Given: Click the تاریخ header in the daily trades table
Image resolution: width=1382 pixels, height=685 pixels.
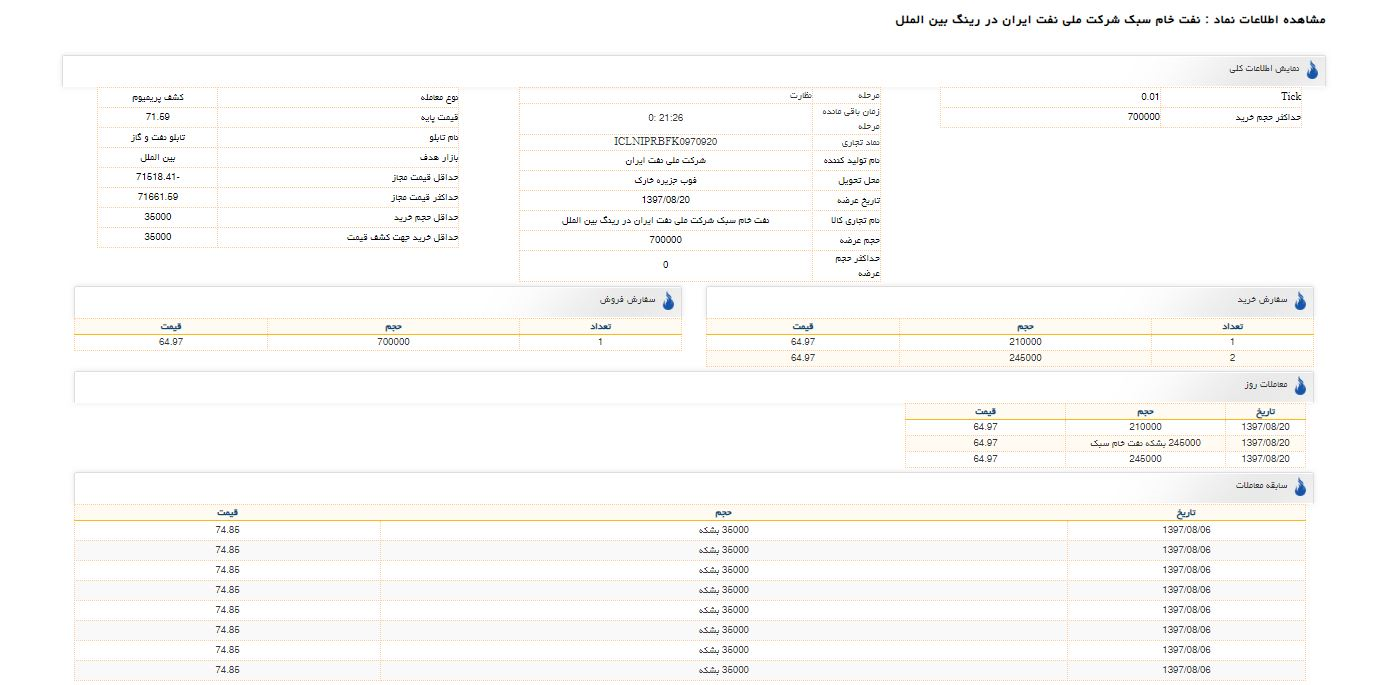Looking at the screenshot, I should click(1265, 411).
